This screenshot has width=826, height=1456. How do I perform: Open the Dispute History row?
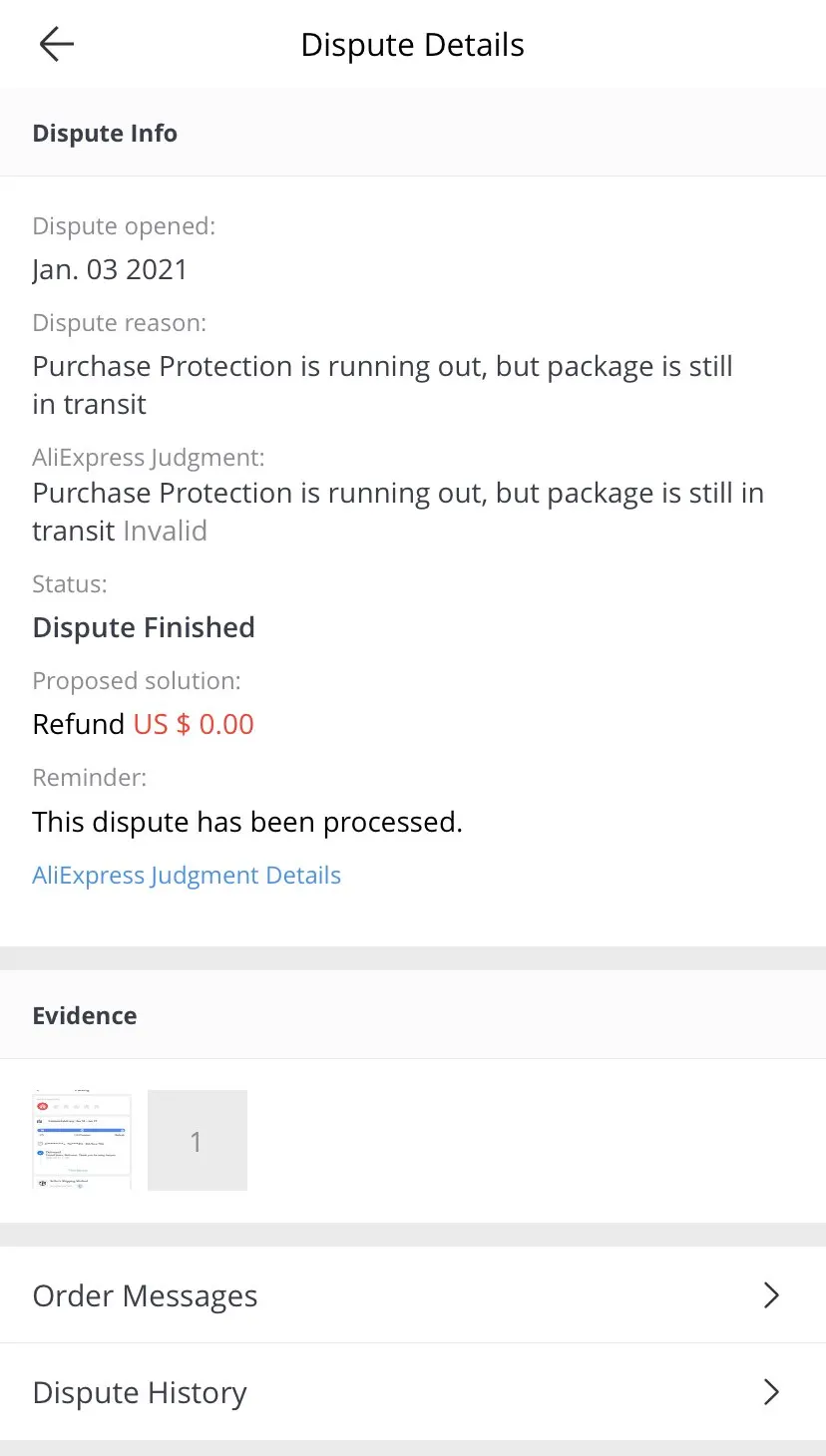click(x=140, y=1392)
